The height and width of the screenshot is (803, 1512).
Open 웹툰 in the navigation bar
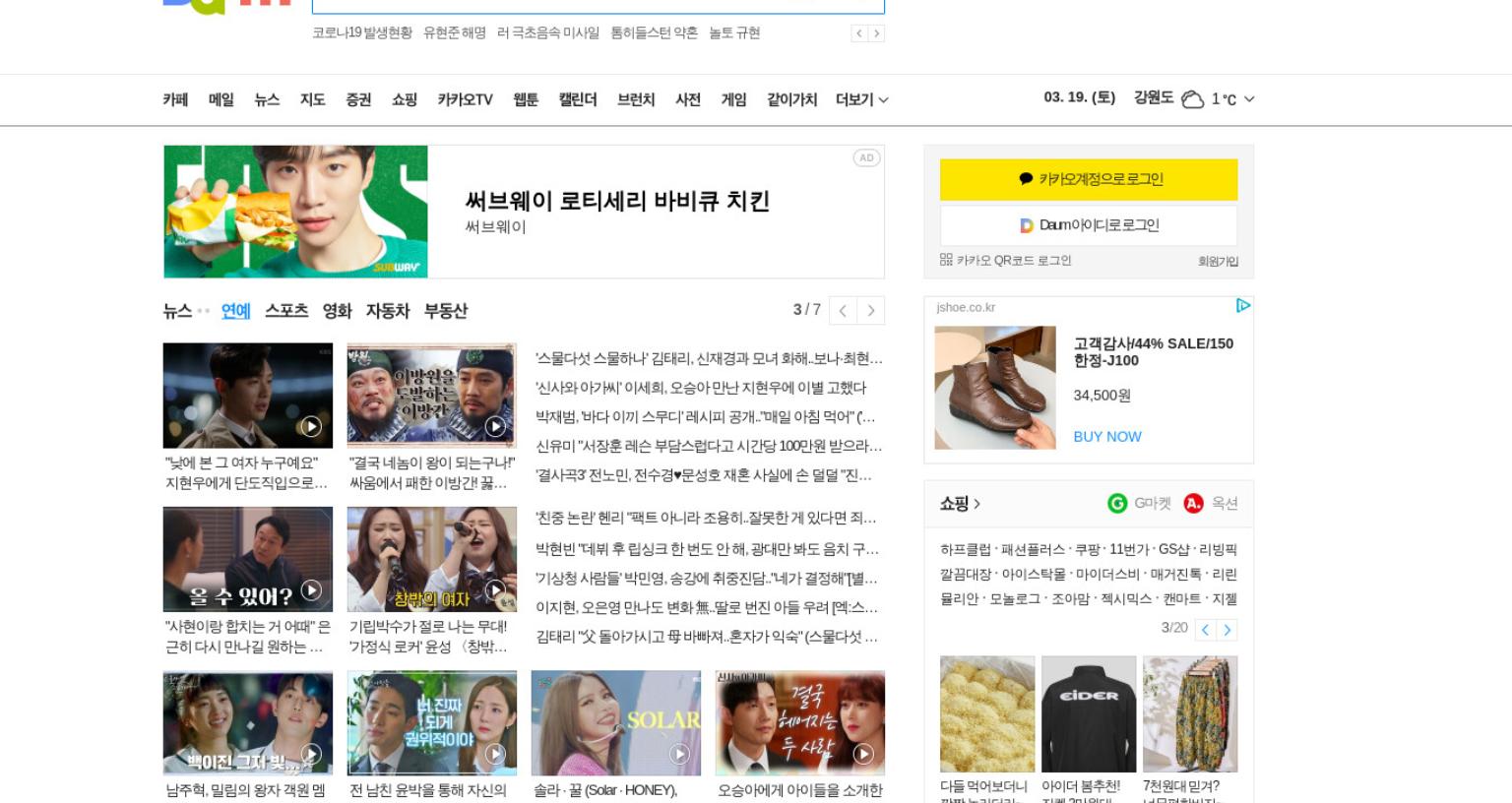point(526,99)
